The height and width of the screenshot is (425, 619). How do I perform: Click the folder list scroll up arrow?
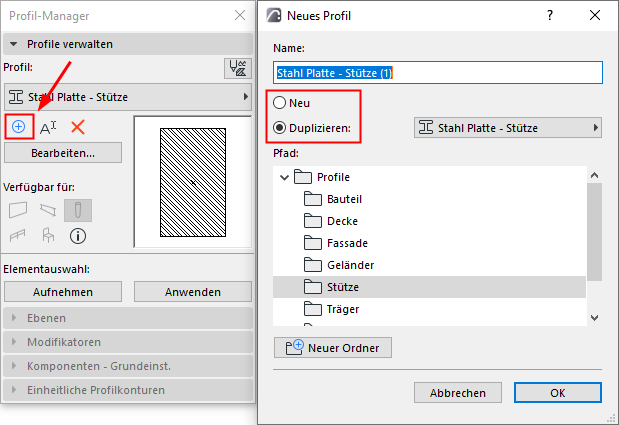(595, 175)
